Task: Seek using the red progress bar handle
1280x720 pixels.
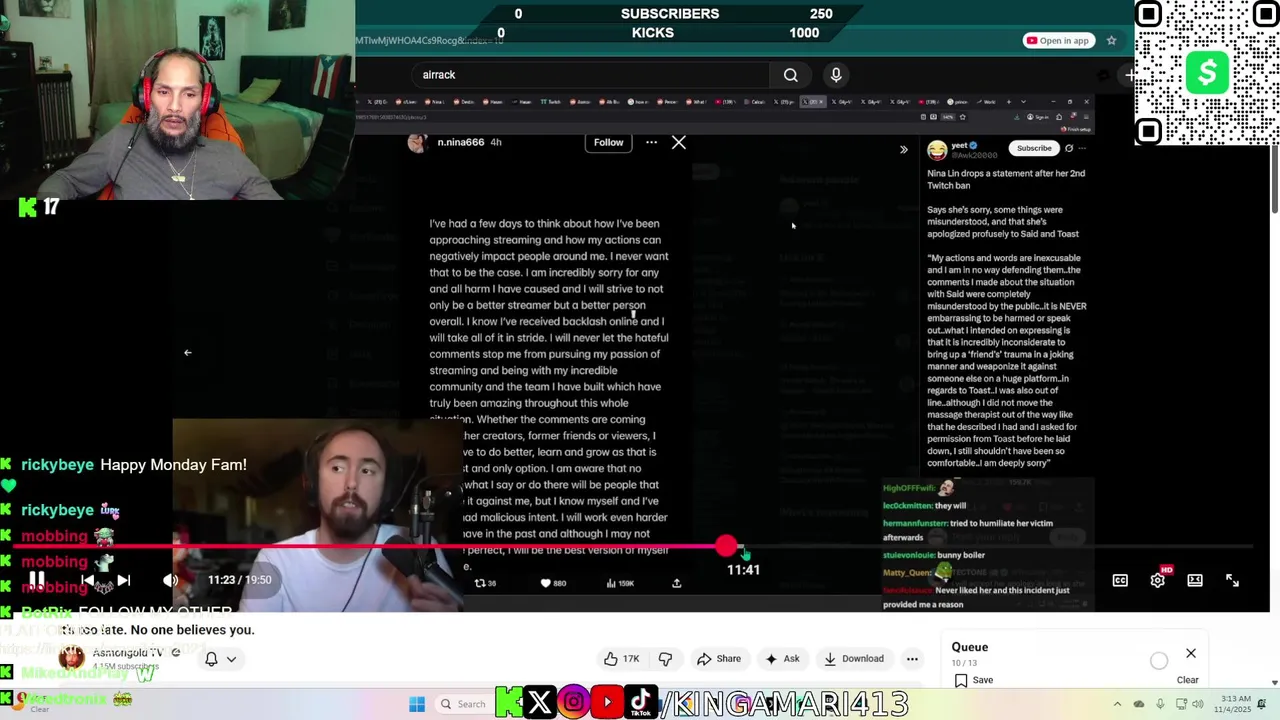Action: click(726, 546)
